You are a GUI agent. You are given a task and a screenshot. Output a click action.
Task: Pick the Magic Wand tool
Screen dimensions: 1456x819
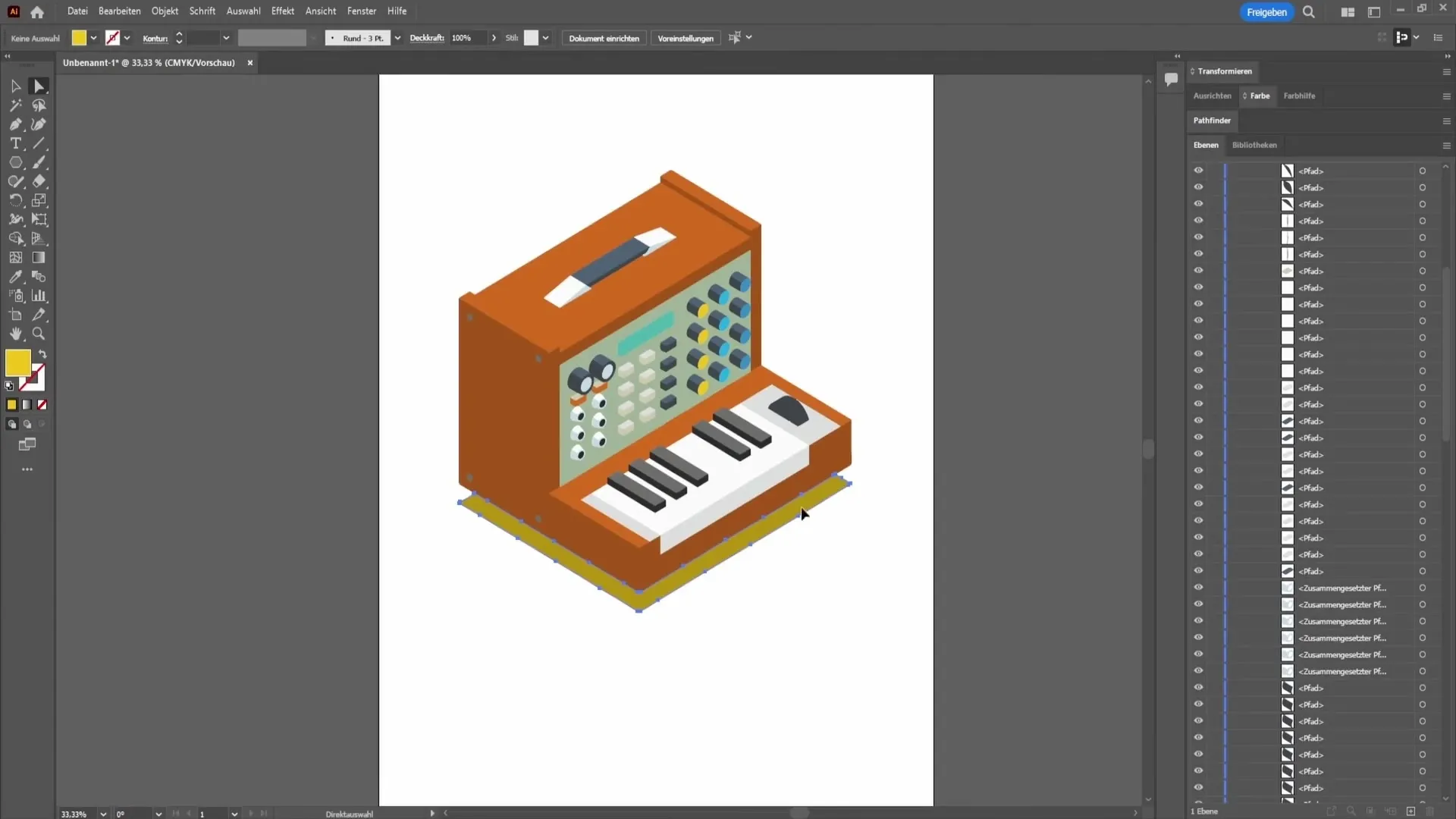[x=16, y=105]
